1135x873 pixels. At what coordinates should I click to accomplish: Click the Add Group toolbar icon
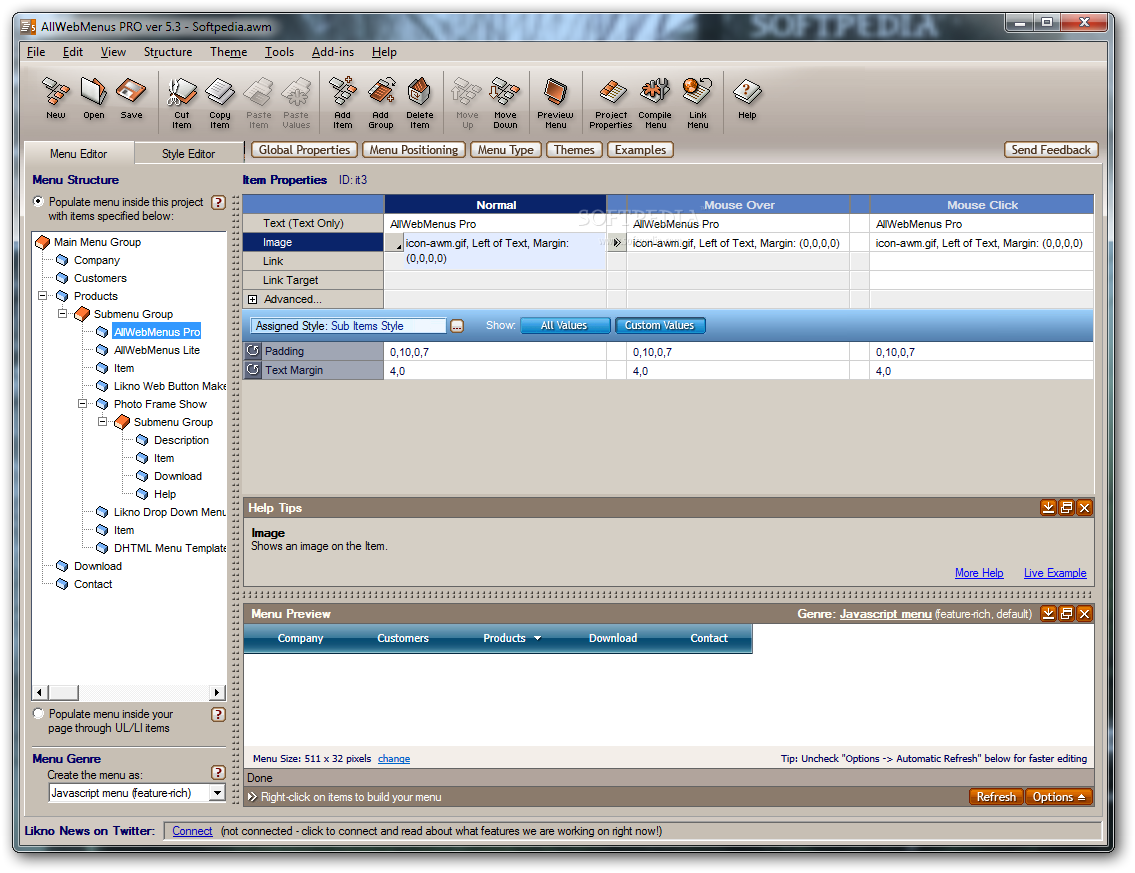click(381, 104)
